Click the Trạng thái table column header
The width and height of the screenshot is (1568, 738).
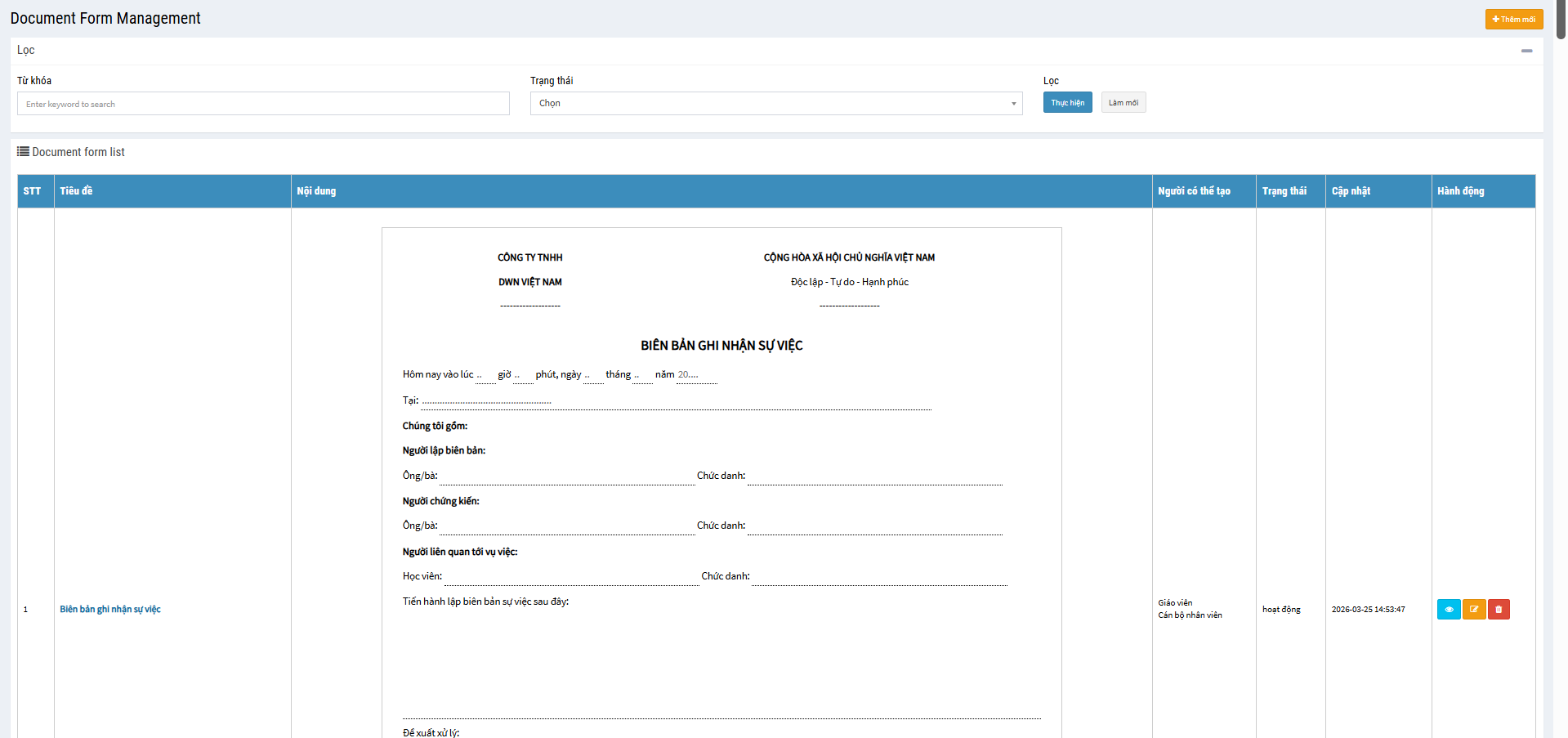[x=1284, y=191]
